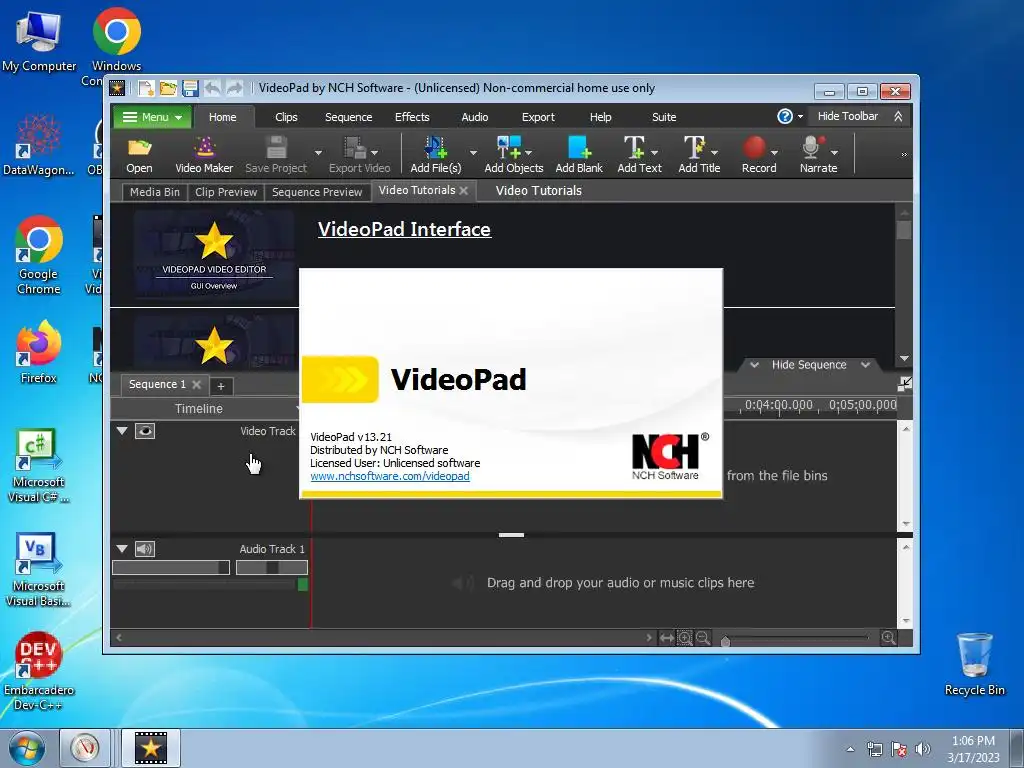Image resolution: width=1024 pixels, height=768 pixels.
Task: Switch to the Sequence ribbon tab
Action: [348, 117]
